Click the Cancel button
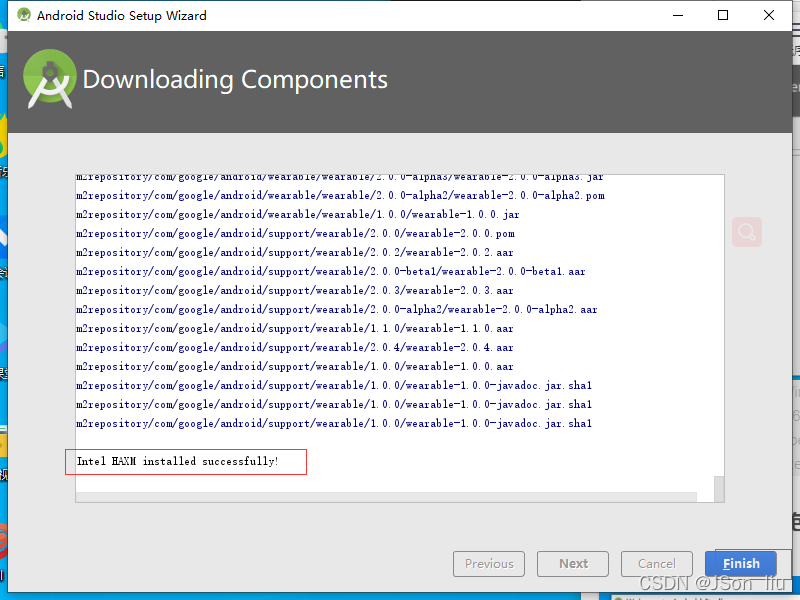Image resolution: width=800 pixels, height=600 pixels. 657,564
